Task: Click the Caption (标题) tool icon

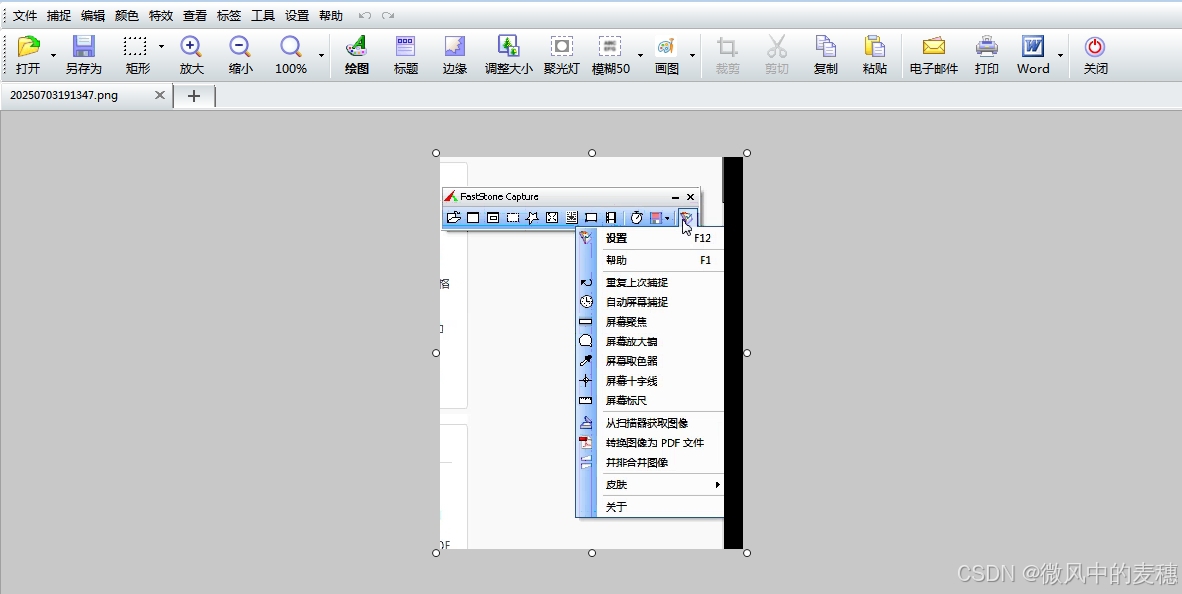Action: (406, 55)
